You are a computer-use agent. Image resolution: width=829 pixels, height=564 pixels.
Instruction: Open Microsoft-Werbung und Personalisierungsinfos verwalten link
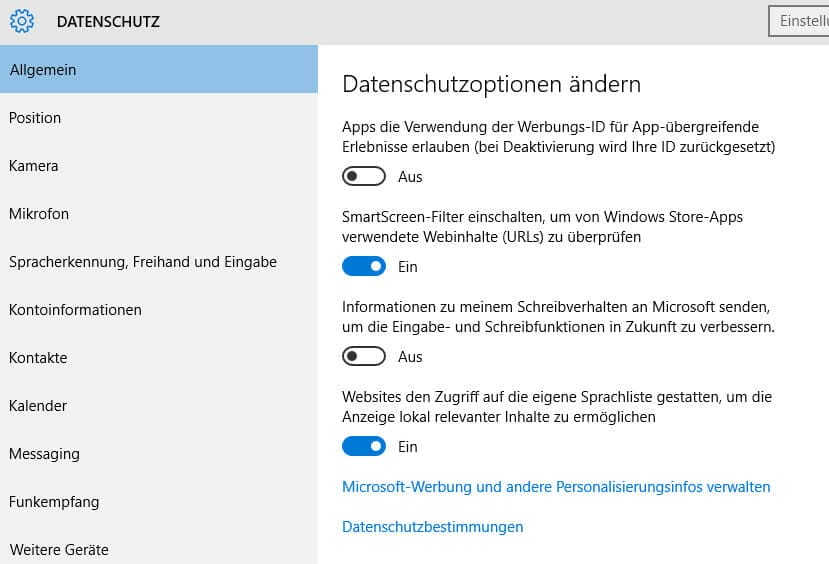556,487
